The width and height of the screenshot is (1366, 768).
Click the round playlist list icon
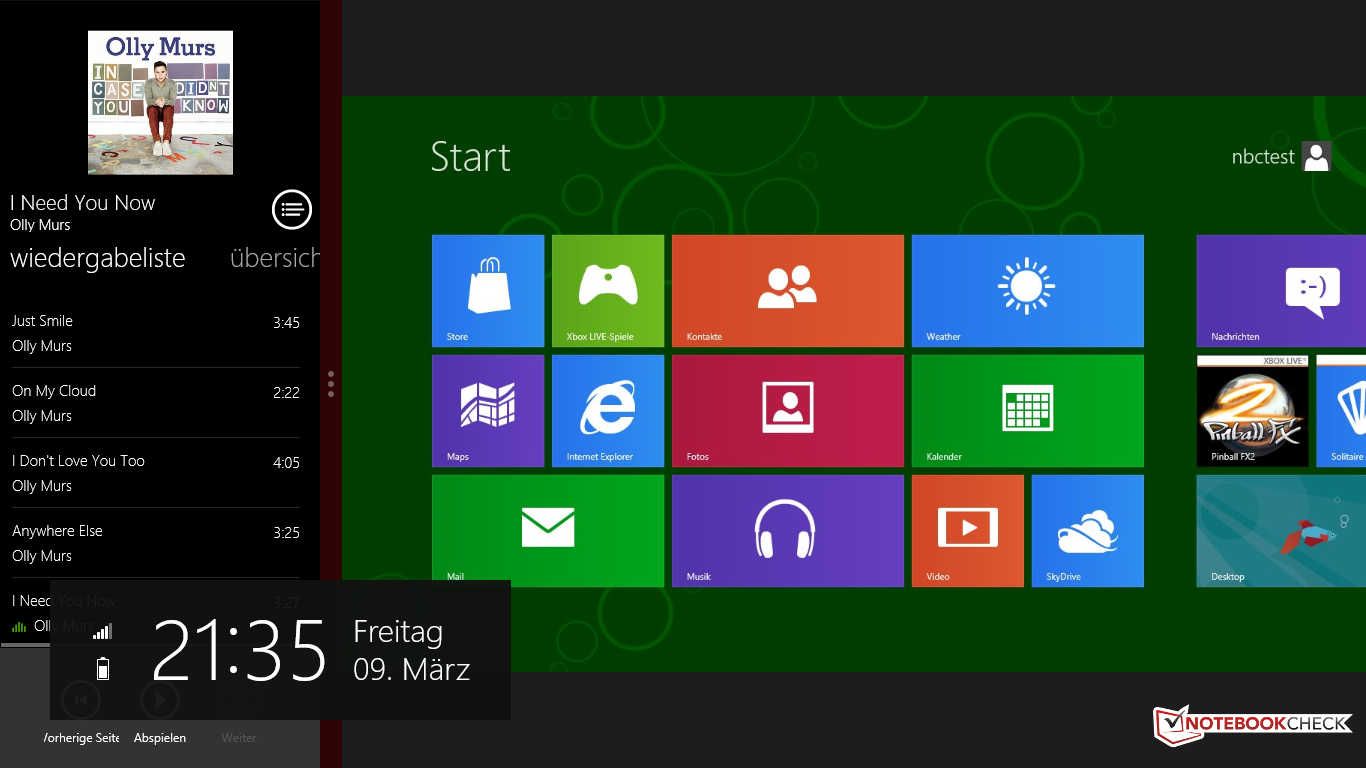click(x=292, y=210)
